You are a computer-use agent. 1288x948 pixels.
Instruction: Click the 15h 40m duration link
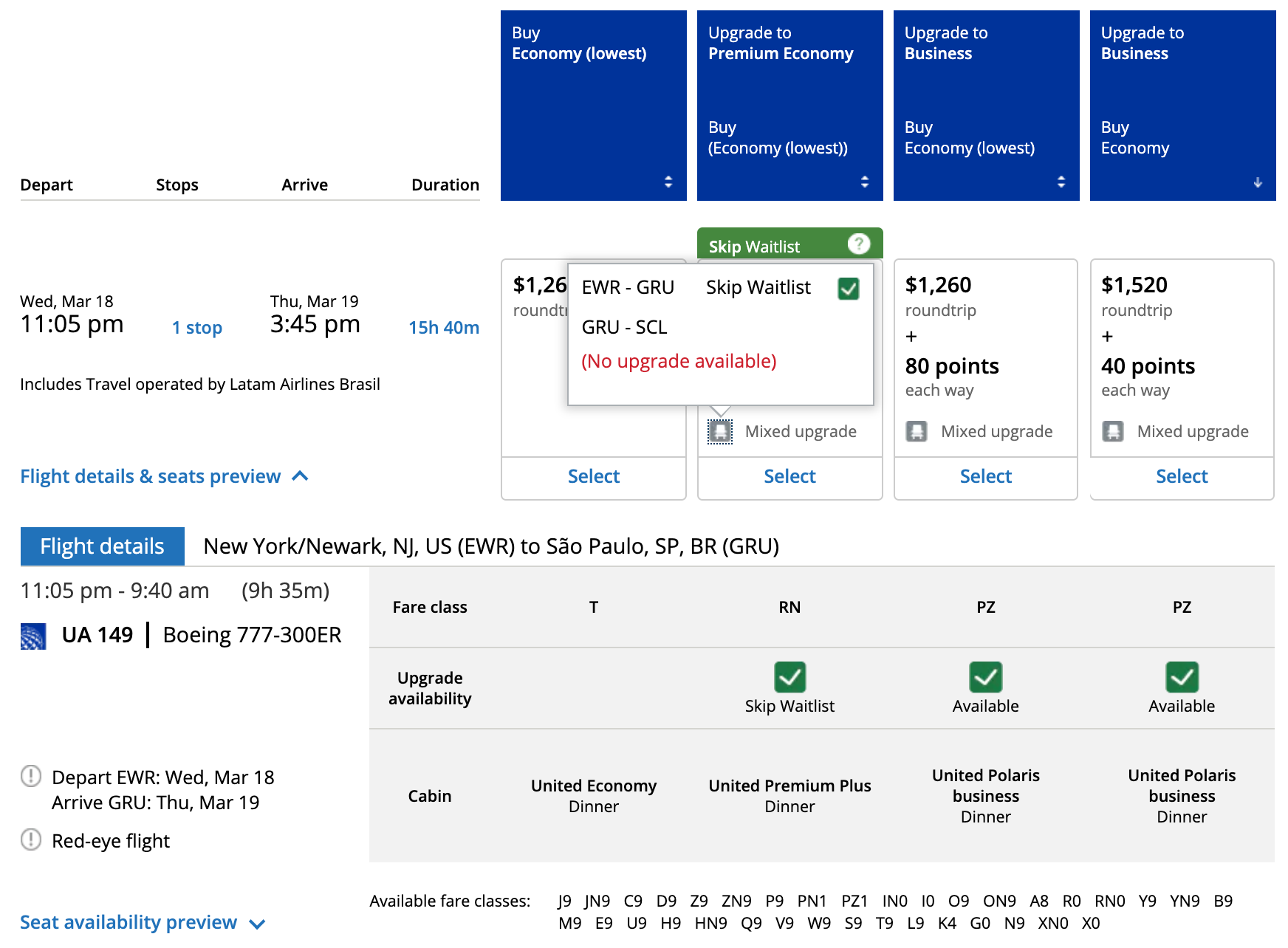click(x=444, y=328)
